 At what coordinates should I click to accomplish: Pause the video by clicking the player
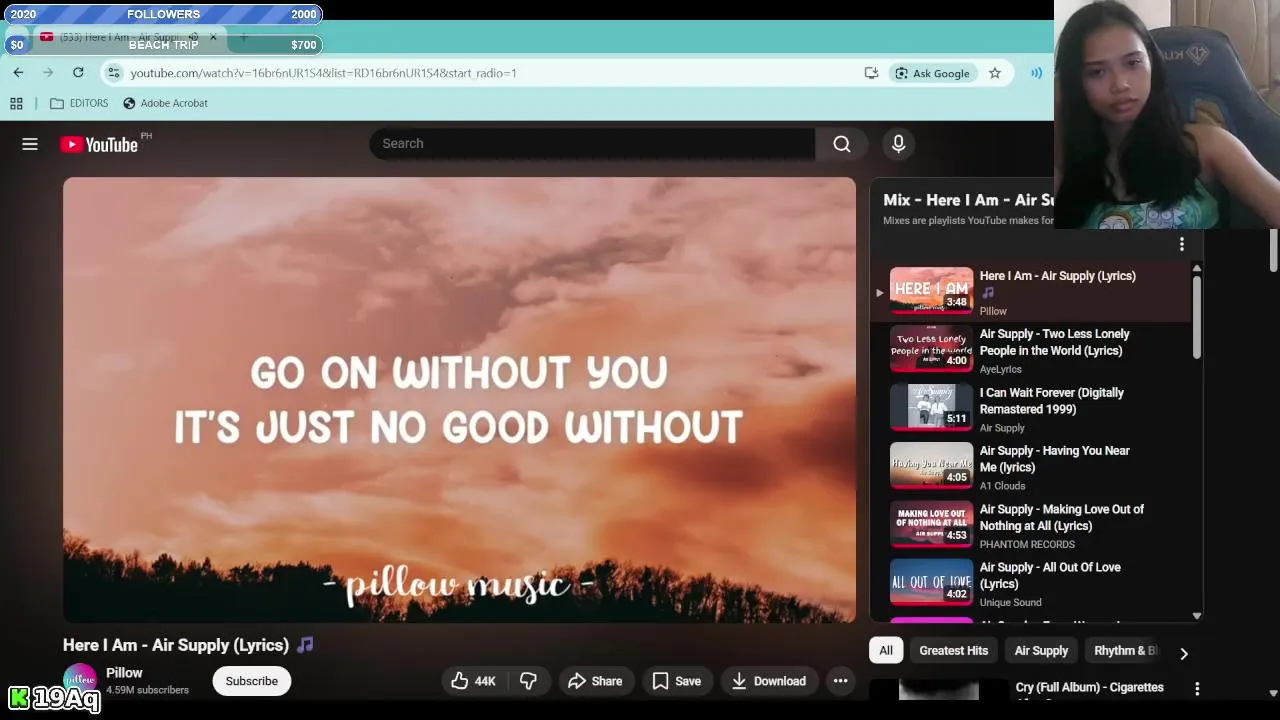459,400
